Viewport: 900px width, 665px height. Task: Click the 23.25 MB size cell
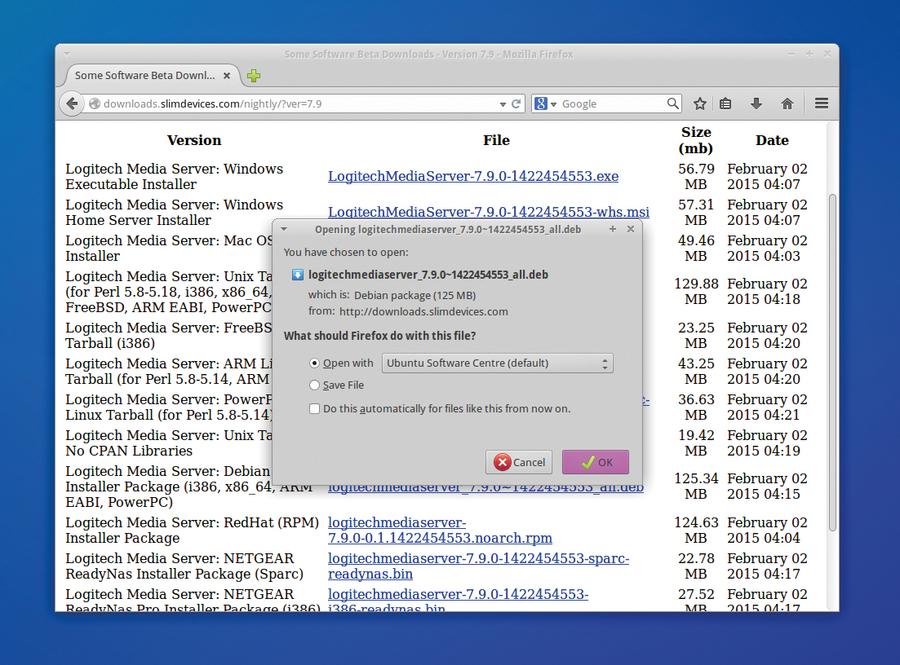coord(696,335)
